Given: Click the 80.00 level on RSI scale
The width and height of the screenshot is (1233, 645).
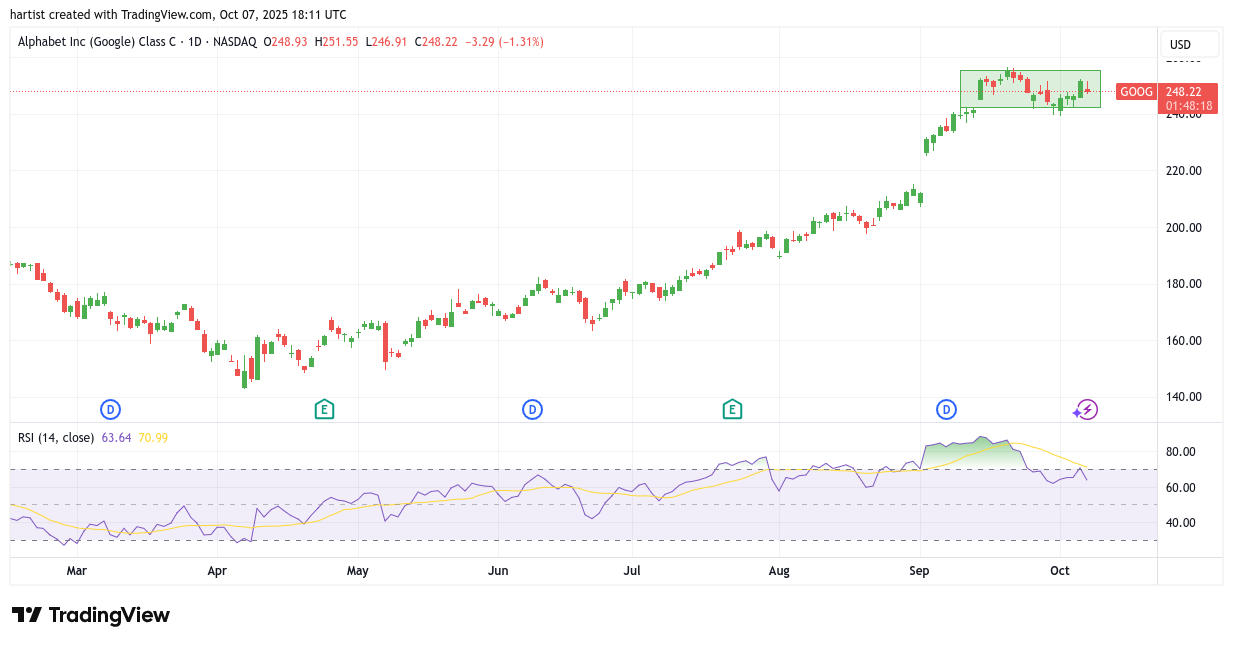Looking at the screenshot, I should click(x=1180, y=452).
